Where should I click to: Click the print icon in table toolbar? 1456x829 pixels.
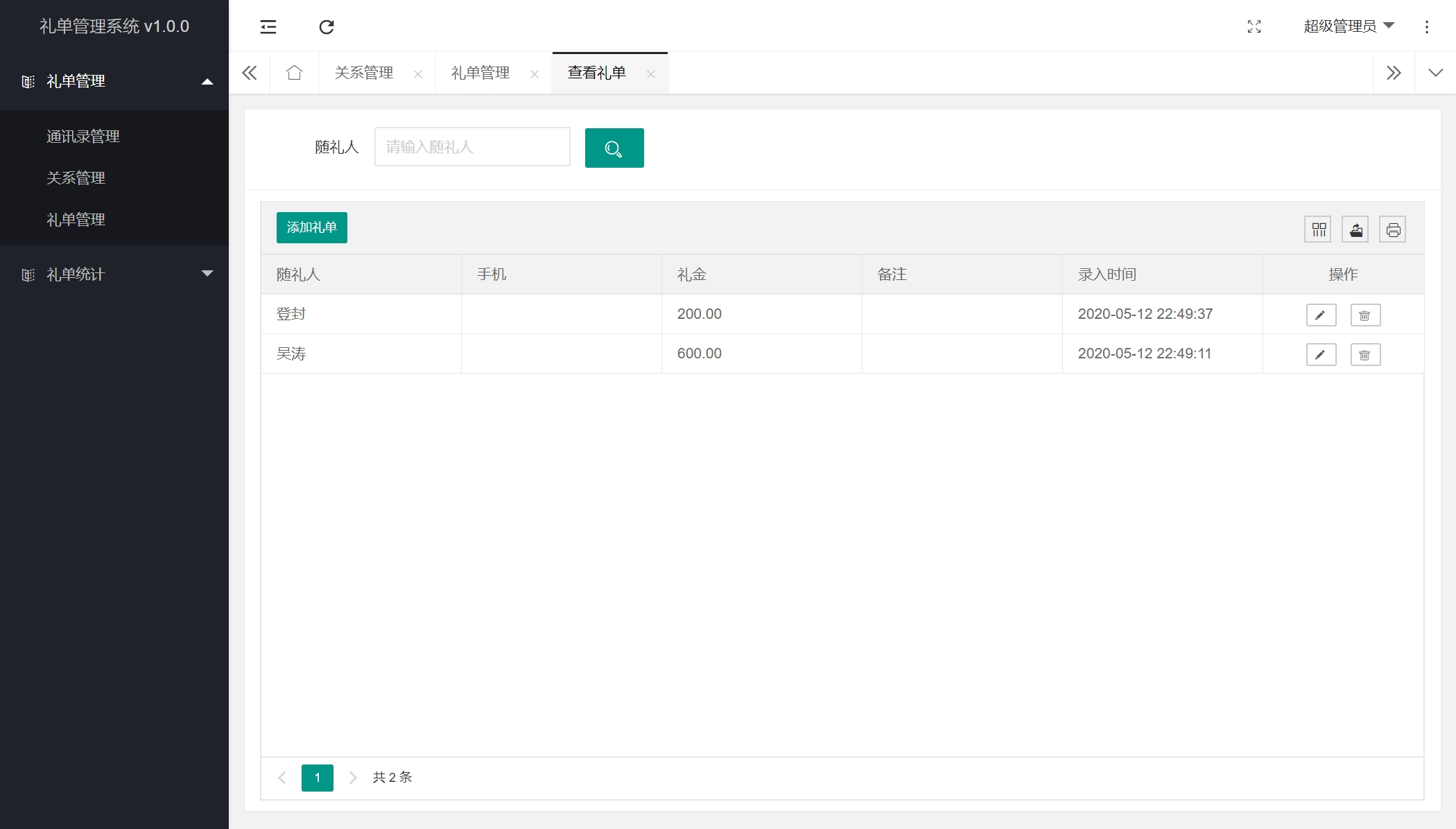click(1392, 229)
